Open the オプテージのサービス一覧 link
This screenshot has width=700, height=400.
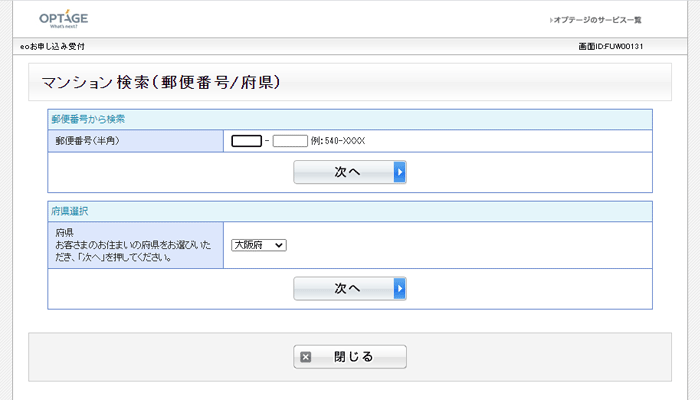tap(596, 20)
